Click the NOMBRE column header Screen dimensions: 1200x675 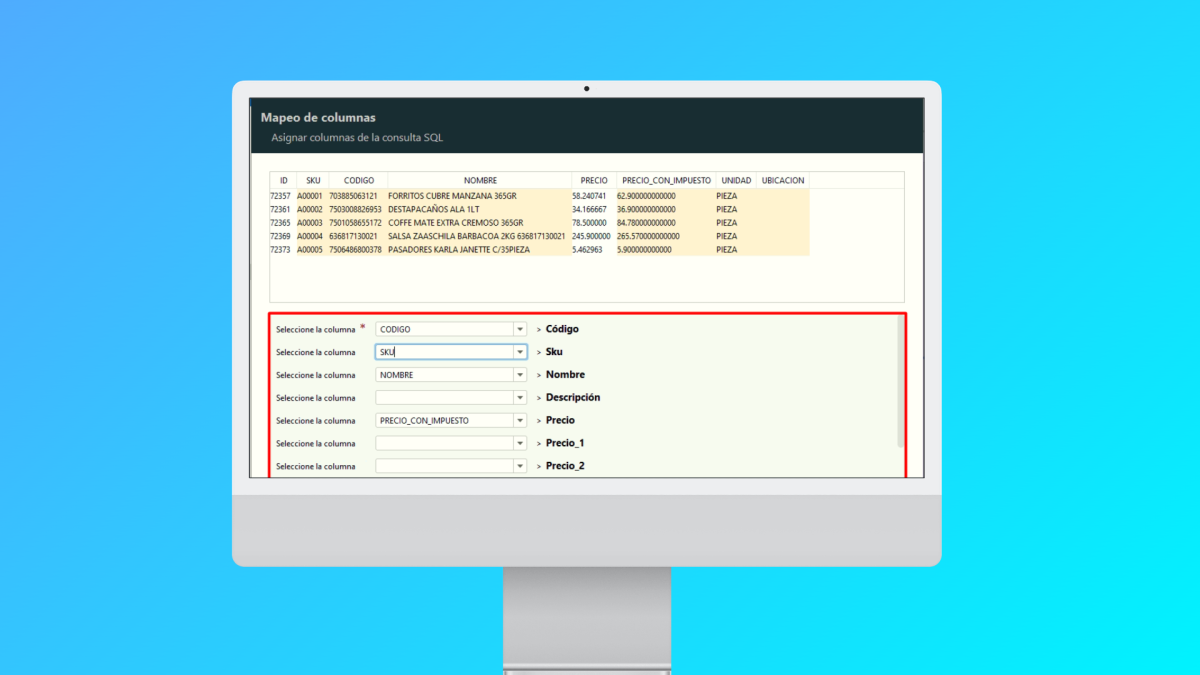[480, 180]
